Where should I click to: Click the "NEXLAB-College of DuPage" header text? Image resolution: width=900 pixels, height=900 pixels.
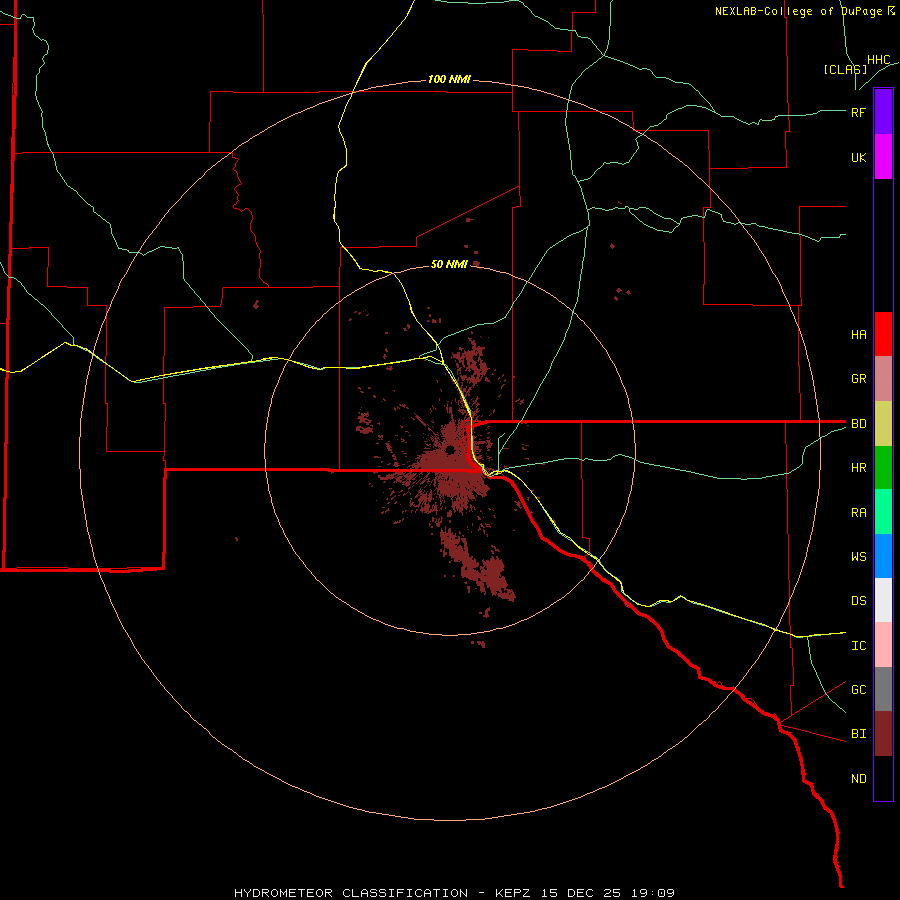pyautogui.click(x=798, y=11)
